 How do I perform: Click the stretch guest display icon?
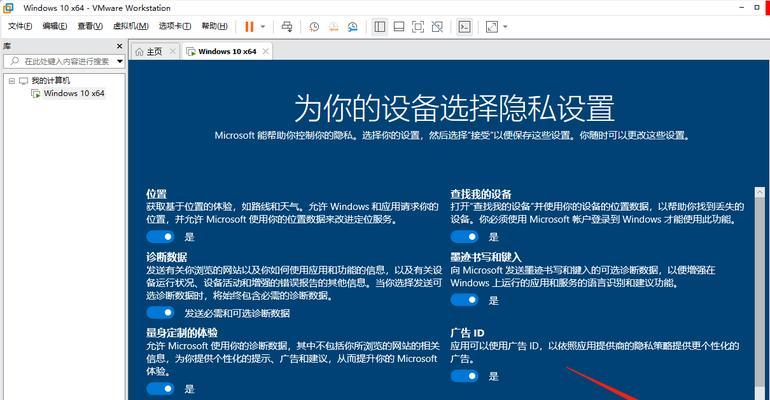click(492, 27)
